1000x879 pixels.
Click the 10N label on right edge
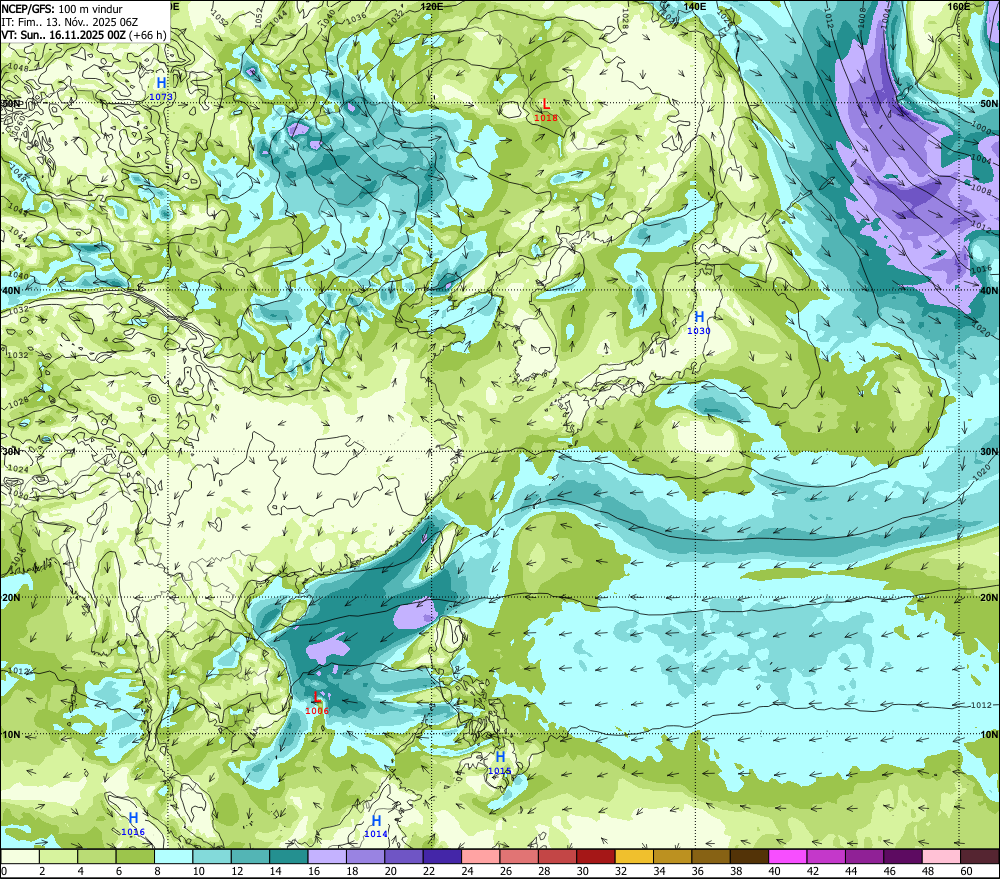click(x=989, y=734)
